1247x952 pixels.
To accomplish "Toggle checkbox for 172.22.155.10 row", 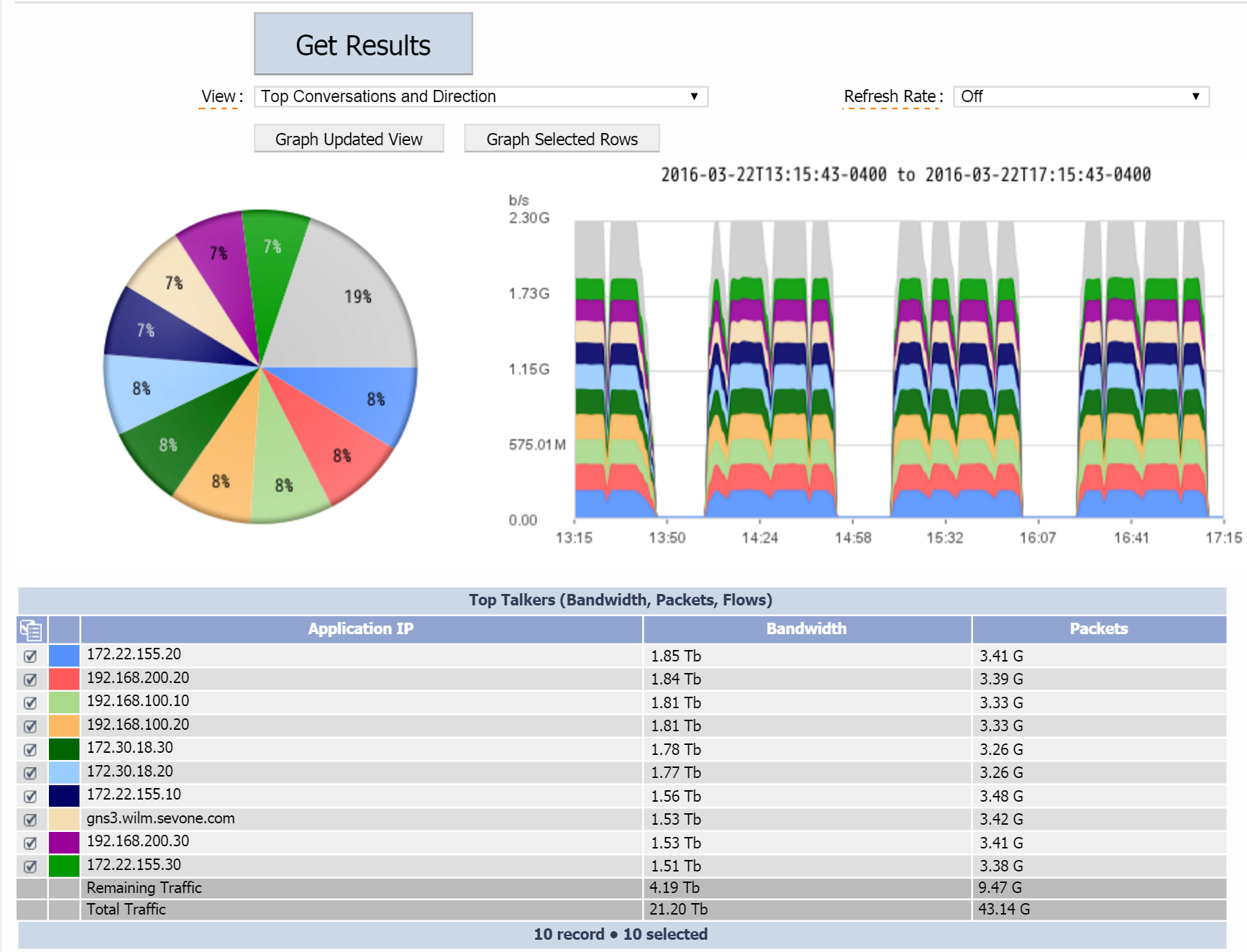I will 30,796.
